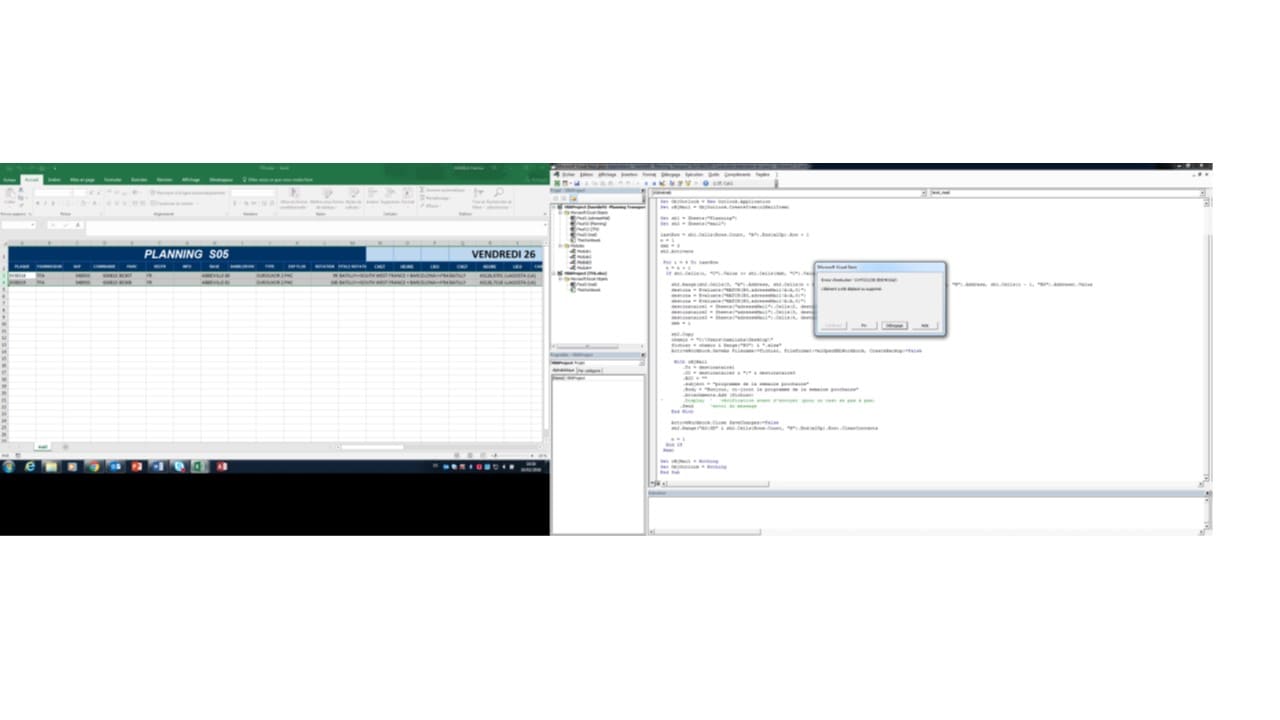Click the Excel horizontal sheet scrollbar
The width and height of the screenshot is (1280, 720).
372,446
